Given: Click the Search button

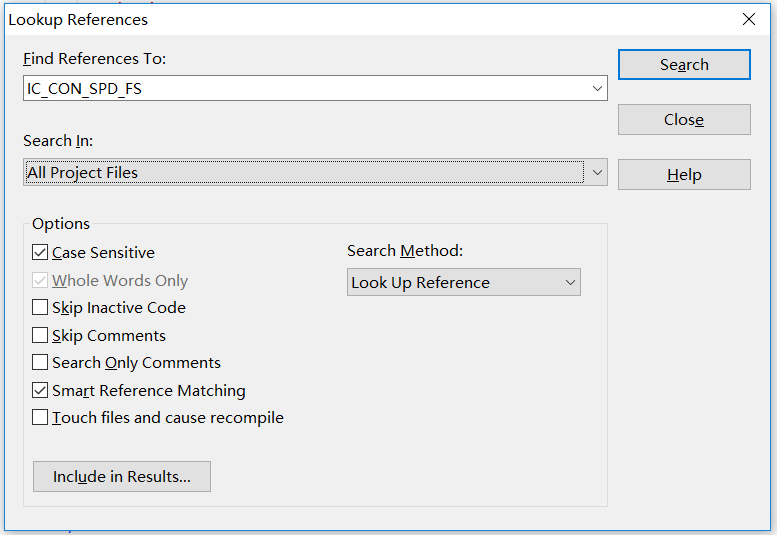Looking at the screenshot, I should pos(684,64).
